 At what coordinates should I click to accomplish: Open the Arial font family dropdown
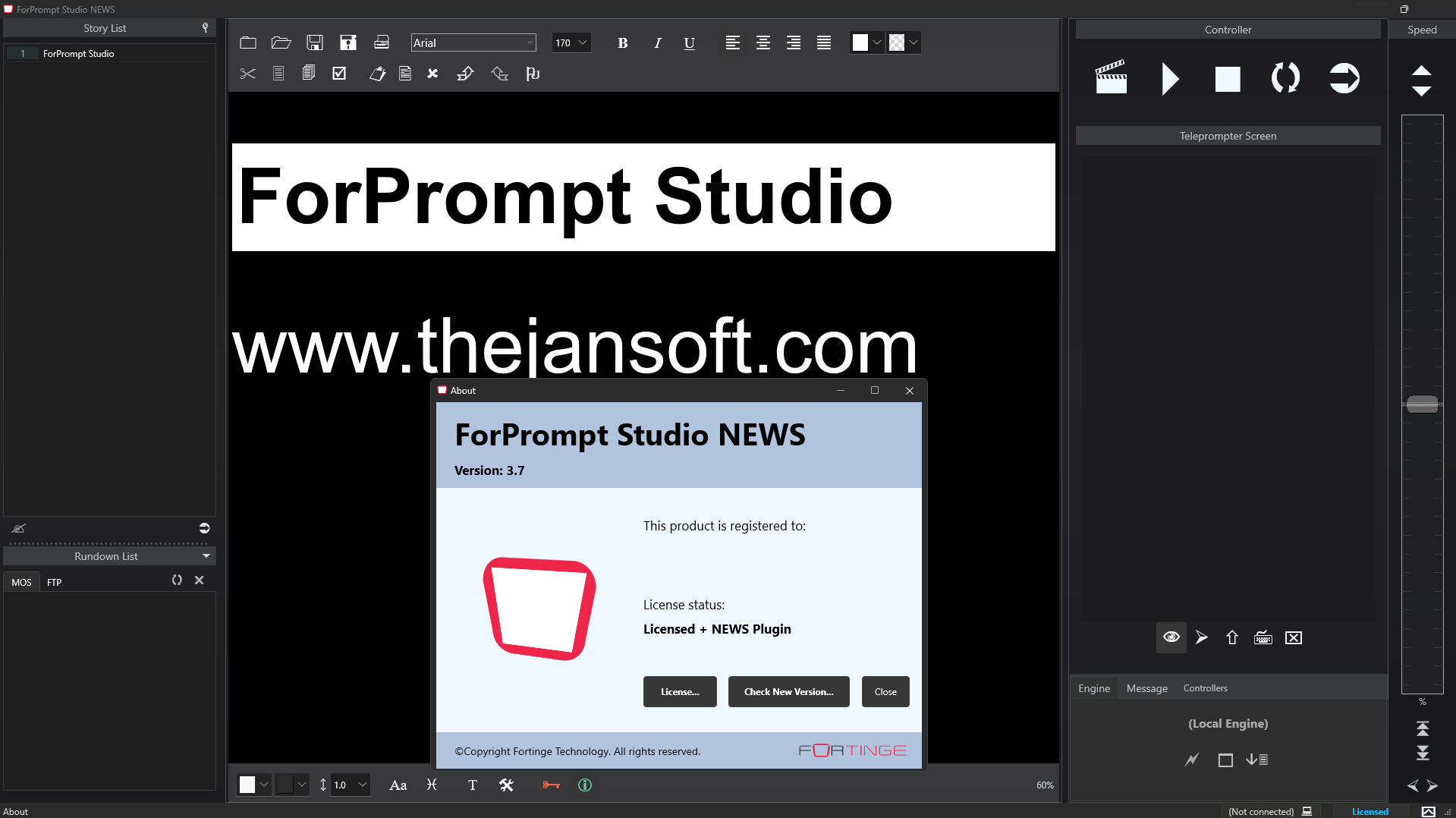[x=473, y=43]
